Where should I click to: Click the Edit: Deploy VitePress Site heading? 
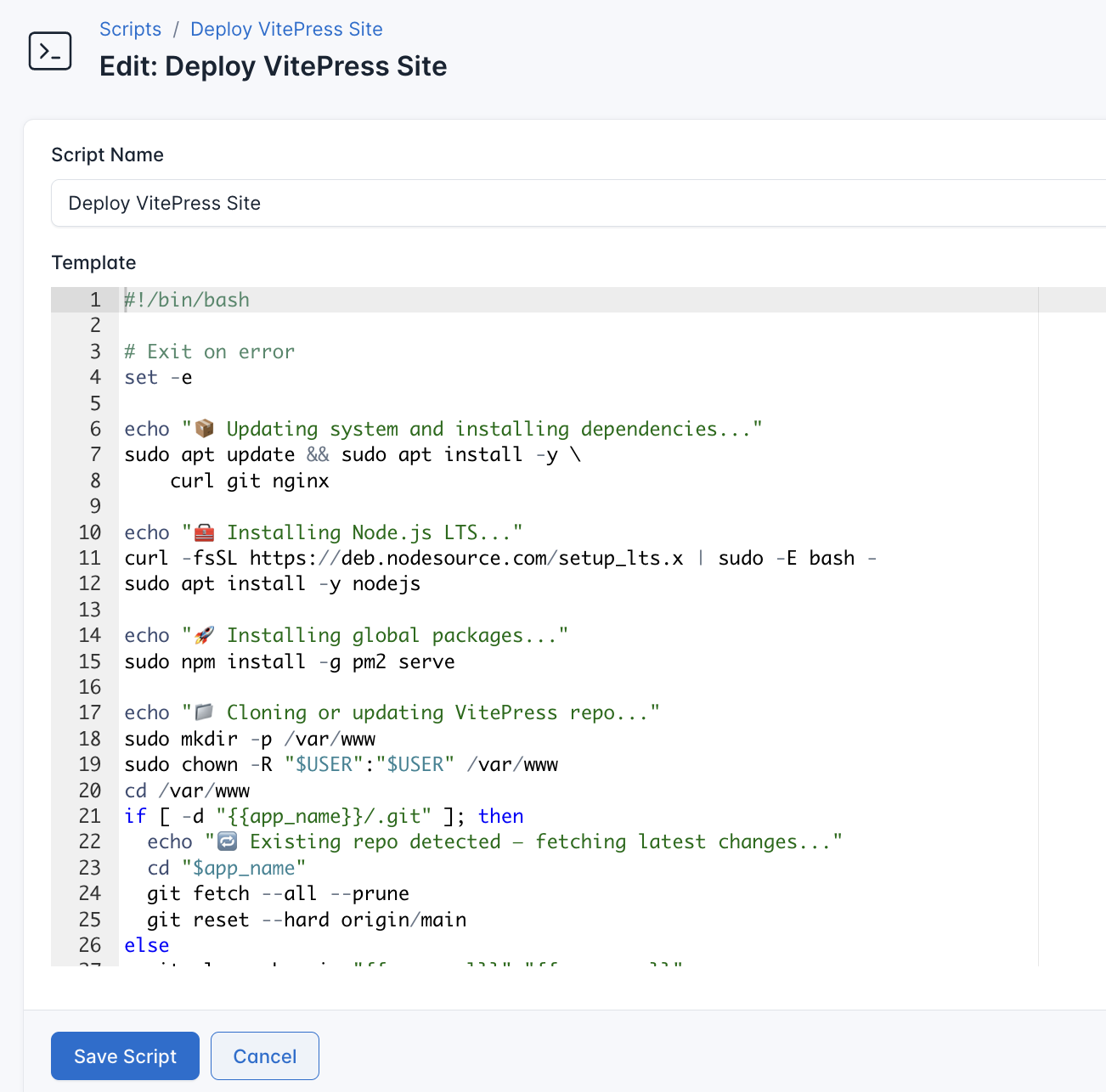pos(274,66)
